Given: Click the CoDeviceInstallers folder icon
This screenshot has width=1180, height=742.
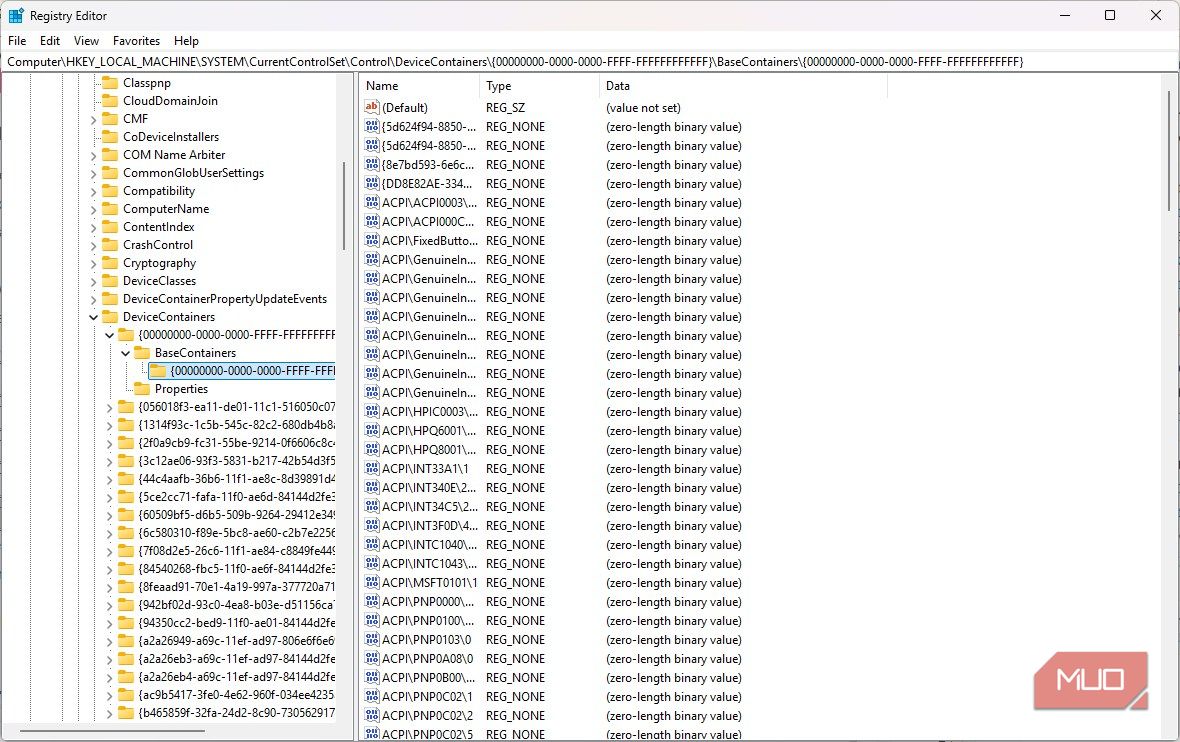Looking at the screenshot, I should tap(110, 137).
